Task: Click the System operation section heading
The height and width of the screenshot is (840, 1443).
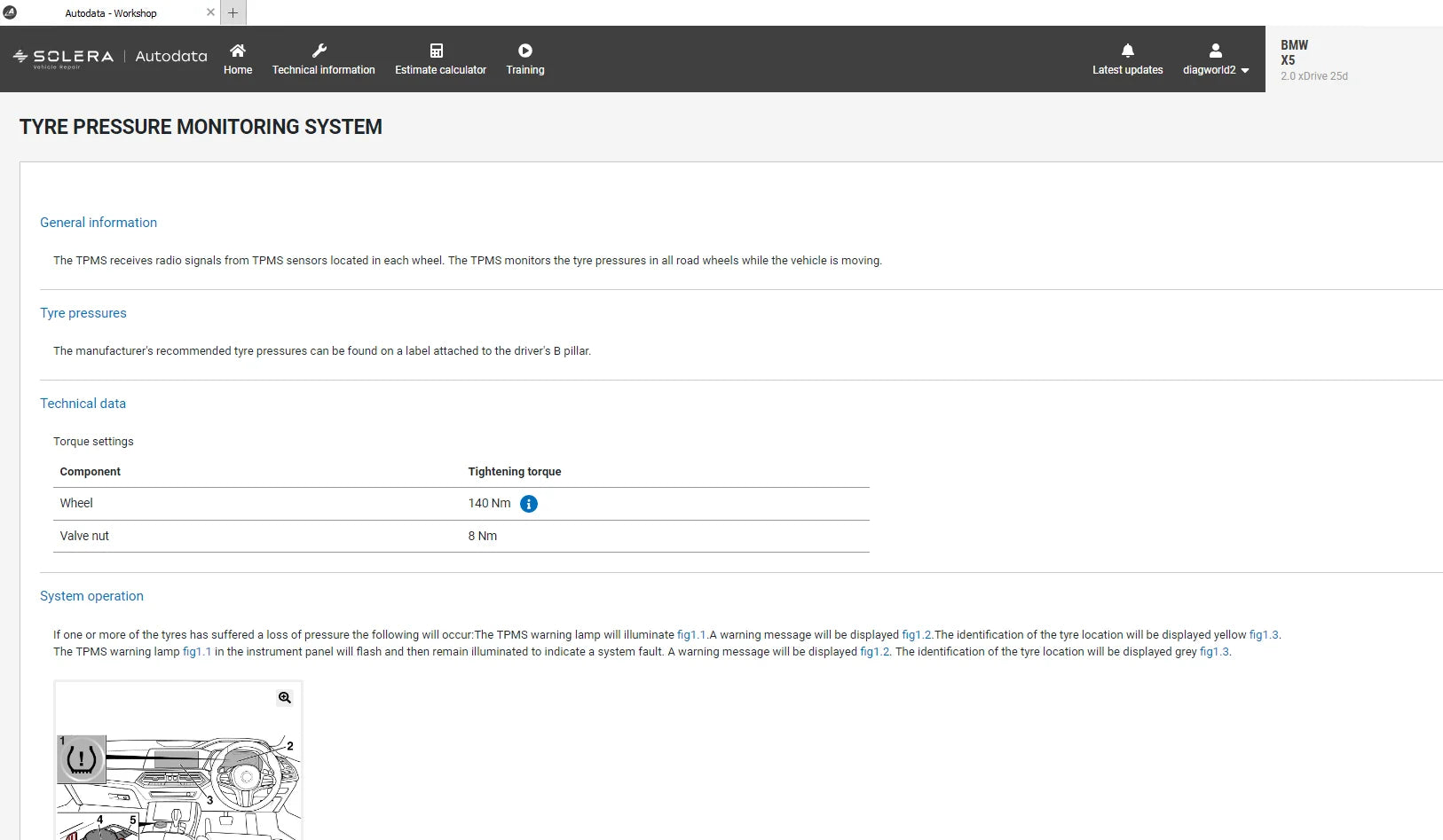Action: tap(91, 596)
